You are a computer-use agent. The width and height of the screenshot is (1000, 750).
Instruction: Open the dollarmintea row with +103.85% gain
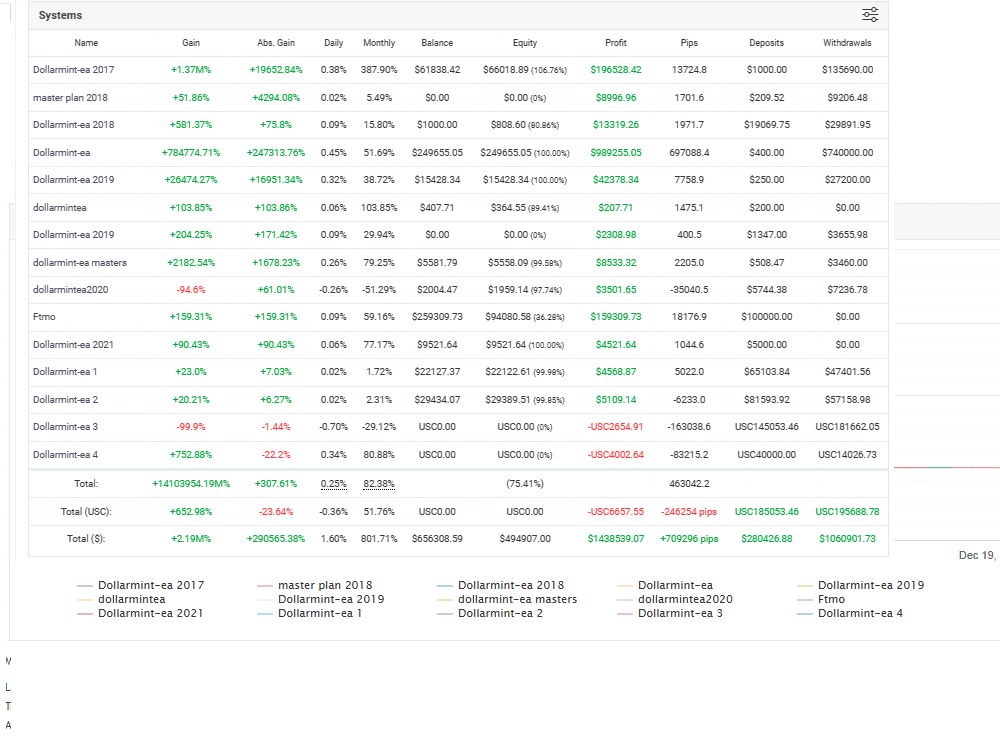click(x=458, y=207)
